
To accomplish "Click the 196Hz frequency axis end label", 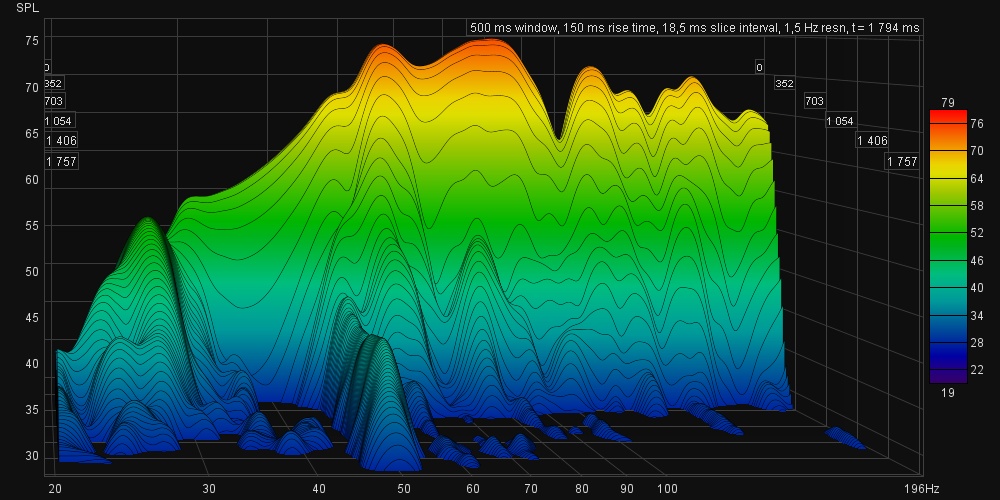I will pos(920,488).
